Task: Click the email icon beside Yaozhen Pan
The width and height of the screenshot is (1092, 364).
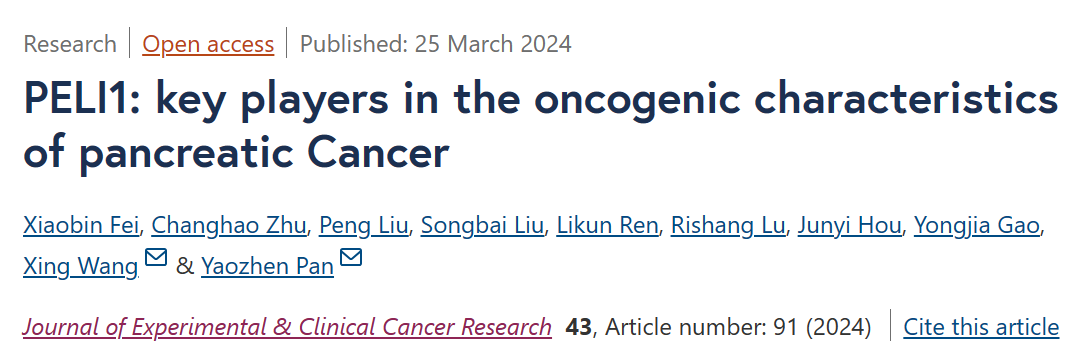Action: click(x=351, y=258)
